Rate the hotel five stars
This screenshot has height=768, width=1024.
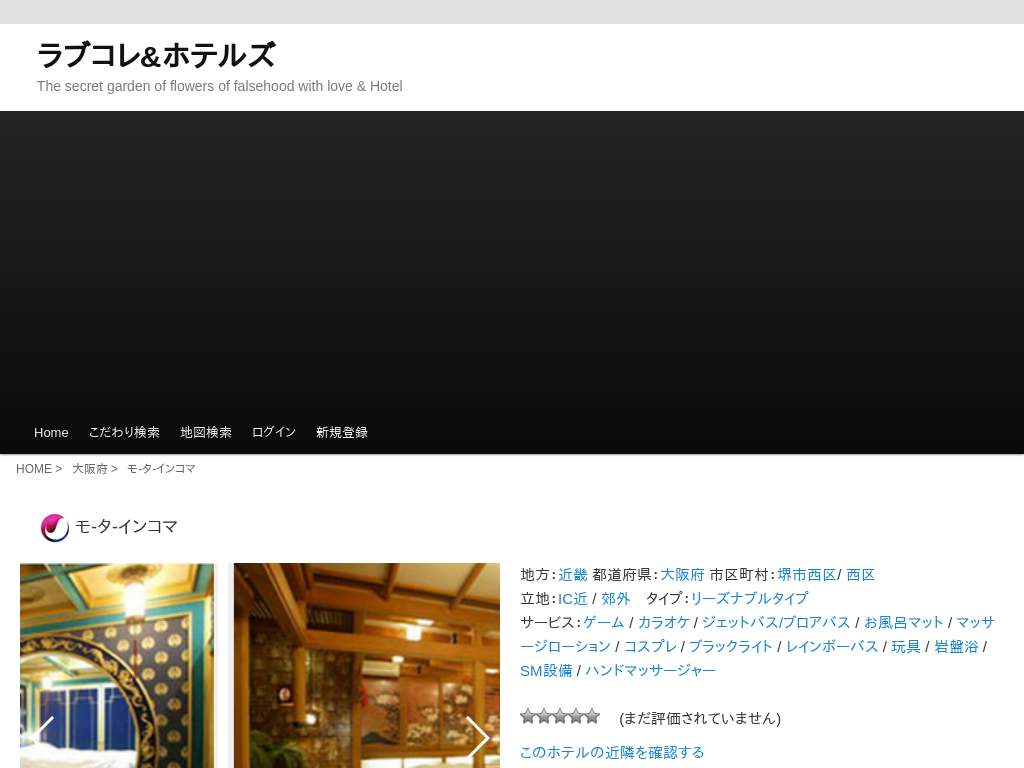592,717
